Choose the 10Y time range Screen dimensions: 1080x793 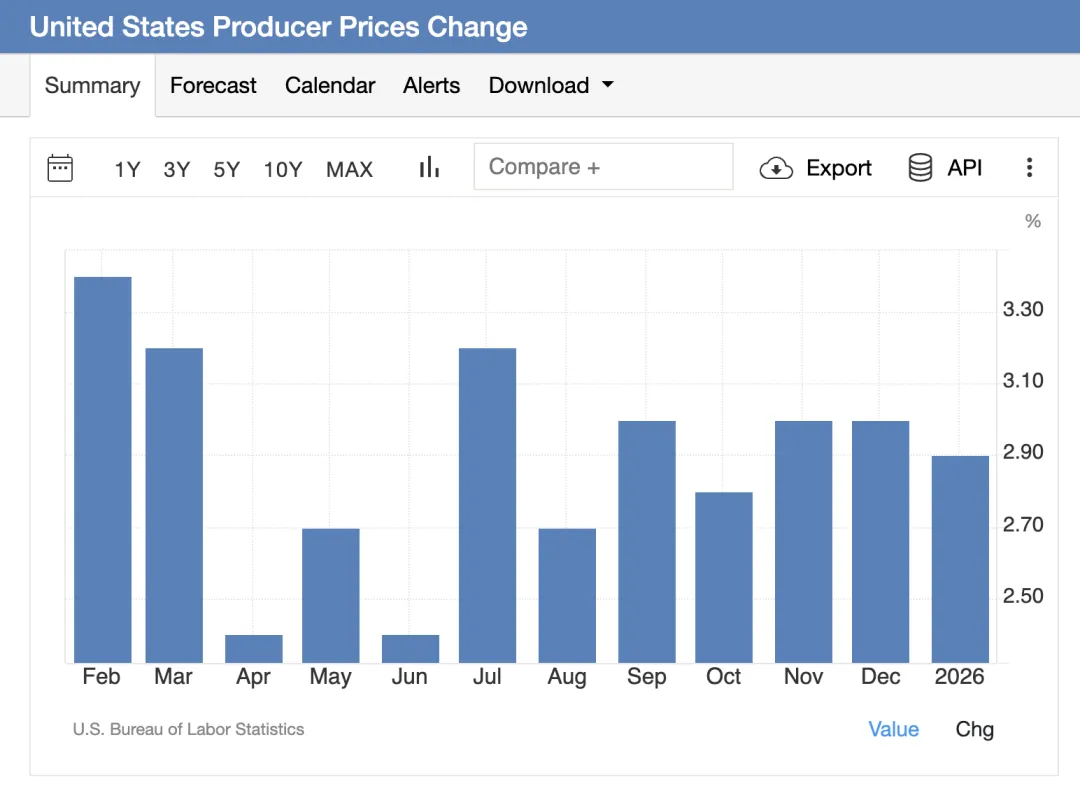[x=283, y=170]
